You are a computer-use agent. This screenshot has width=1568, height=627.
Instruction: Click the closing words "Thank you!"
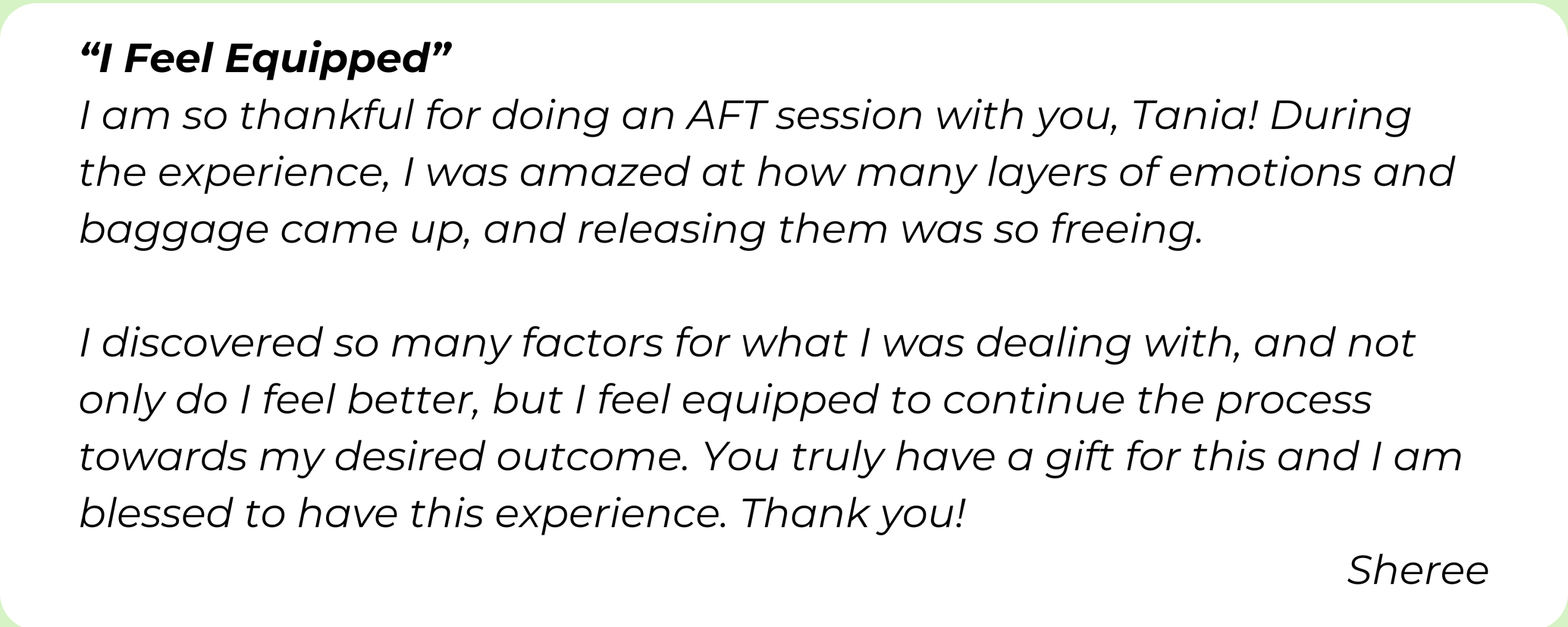click(x=853, y=514)
